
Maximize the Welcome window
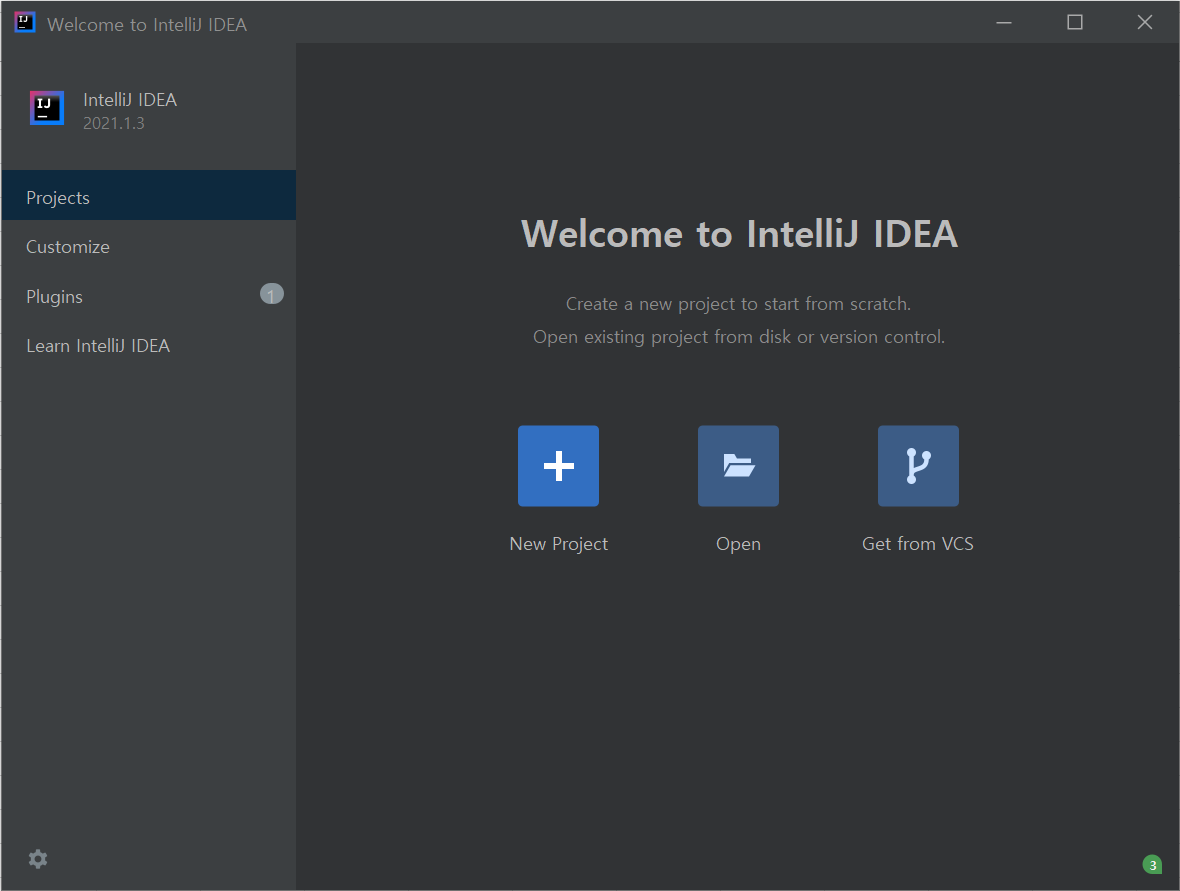tap(1075, 23)
